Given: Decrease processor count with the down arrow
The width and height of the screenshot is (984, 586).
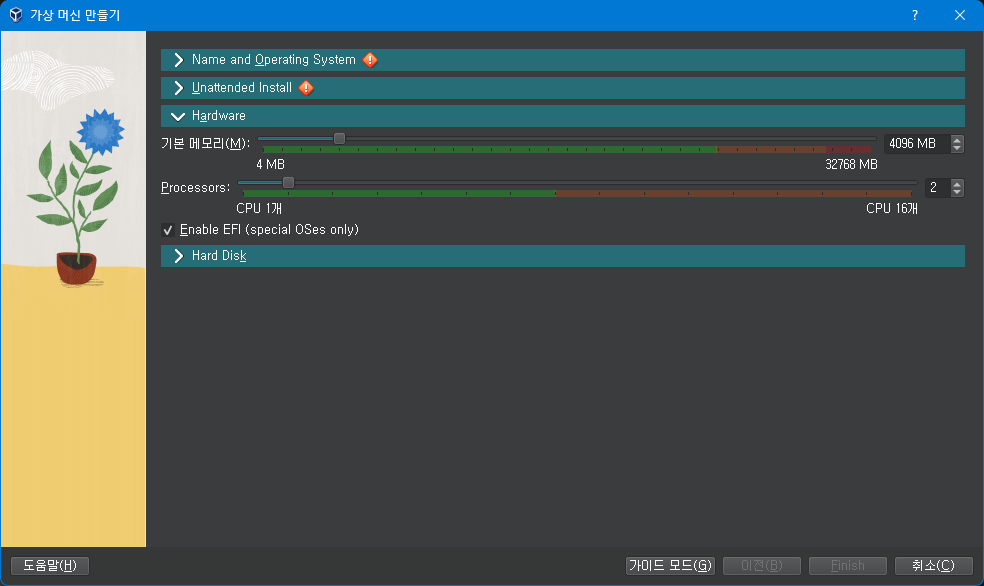Looking at the screenshot, I should click(x=957, y=192).
